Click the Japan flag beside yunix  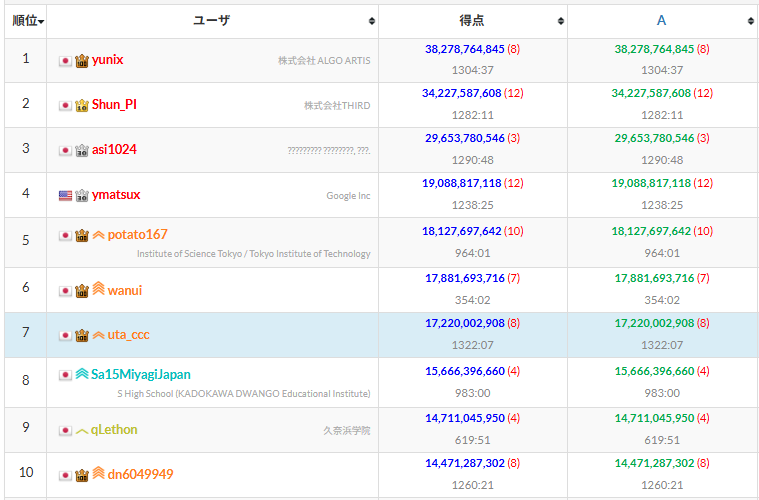65,60
